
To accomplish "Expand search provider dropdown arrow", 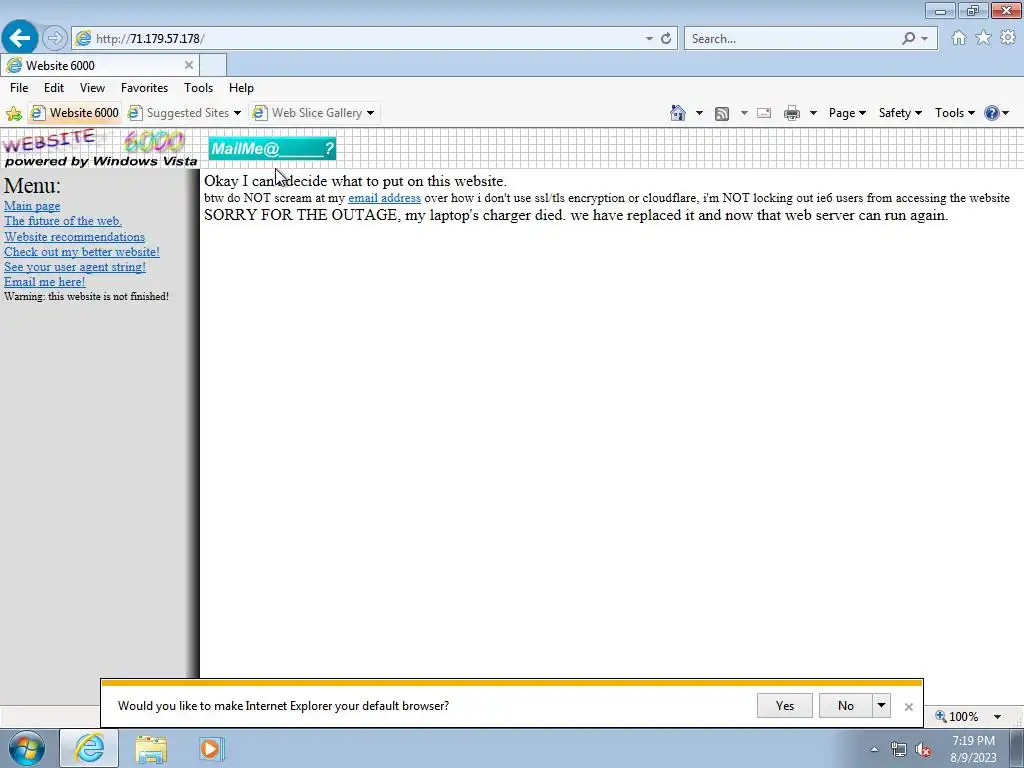I will tap(924, 39).
